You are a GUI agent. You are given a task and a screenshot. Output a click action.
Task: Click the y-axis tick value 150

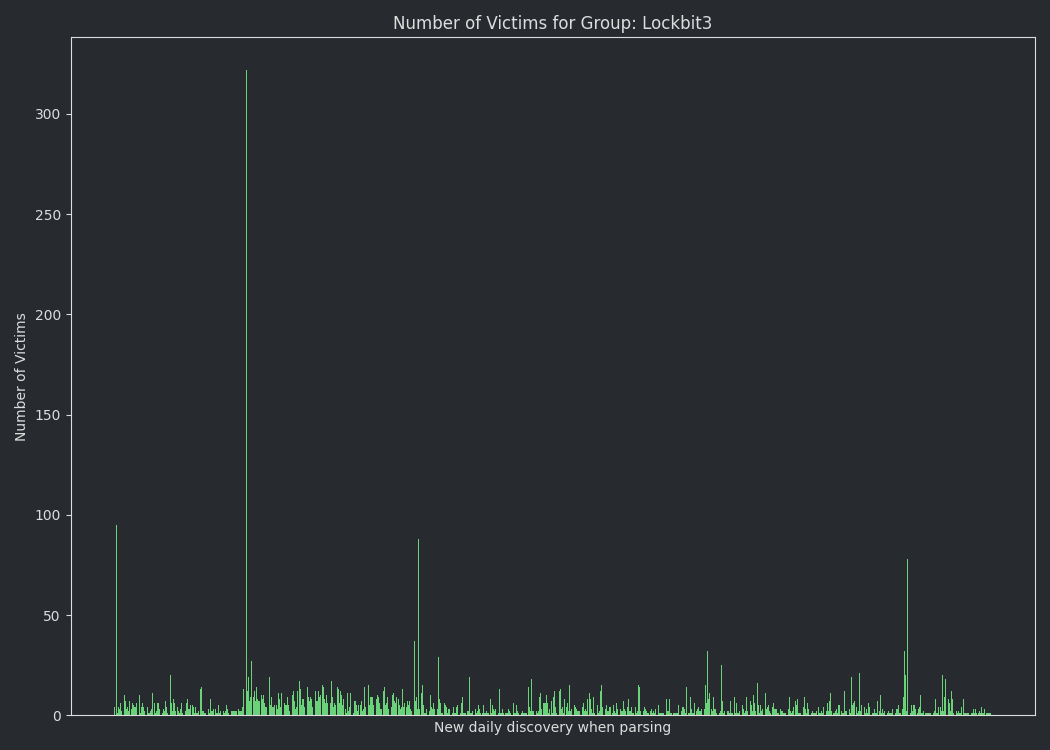[x=48, y=415]
